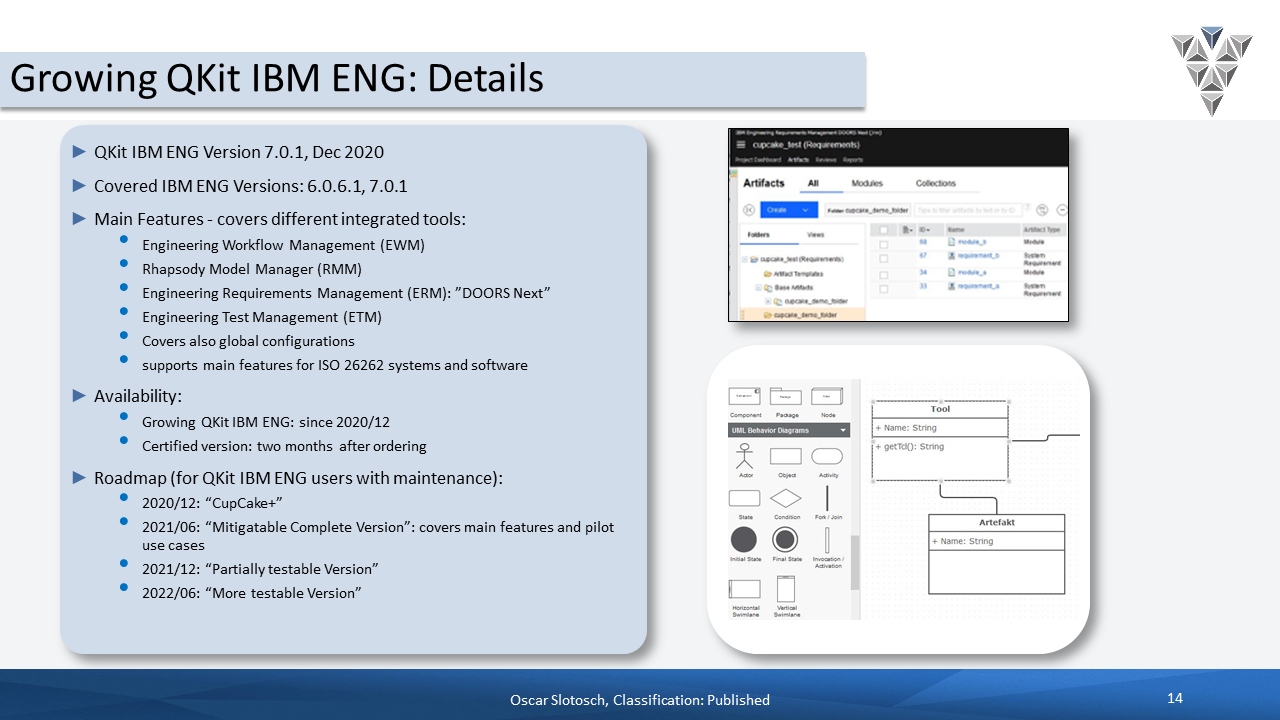This screenshot has width=1280, height=720.
Task: Select the highlighted cupcake_demo_folder tree row
Action: click(803, 315)
